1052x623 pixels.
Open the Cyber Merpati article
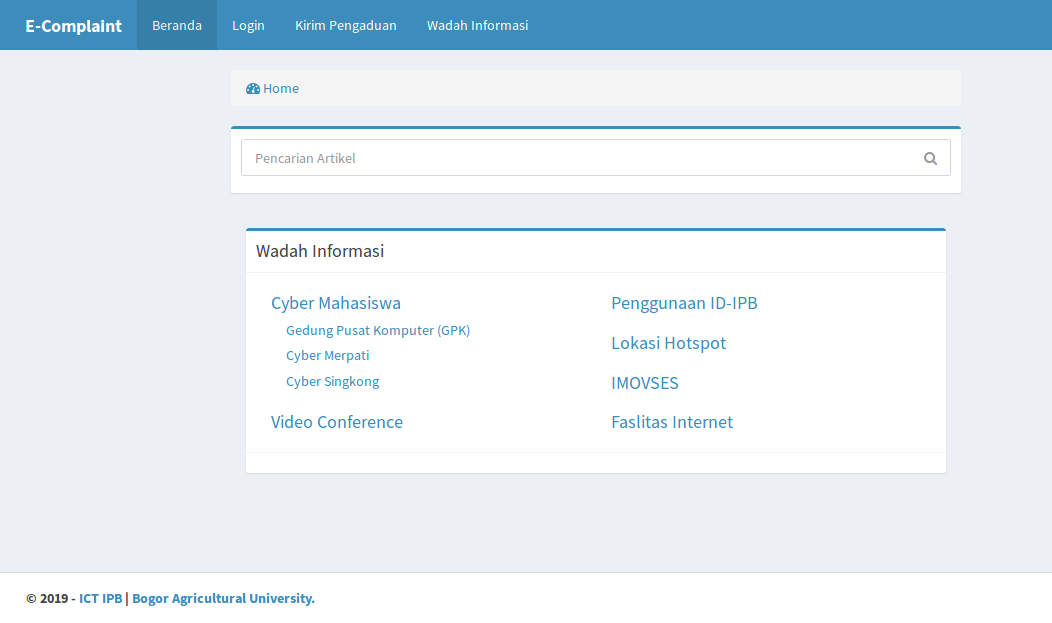pos(327,356)
